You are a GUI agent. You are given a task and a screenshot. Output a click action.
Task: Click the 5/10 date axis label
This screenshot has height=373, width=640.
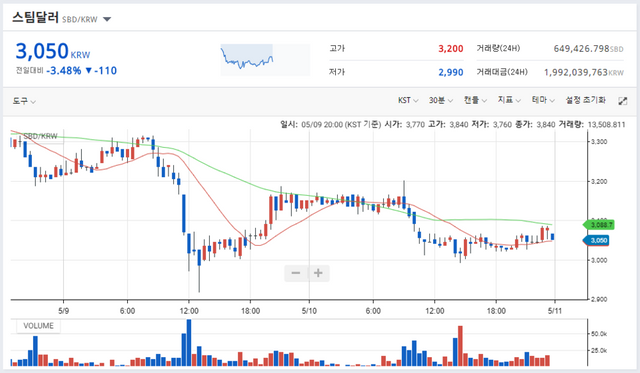pyautogui.click(x=309, y=311)
